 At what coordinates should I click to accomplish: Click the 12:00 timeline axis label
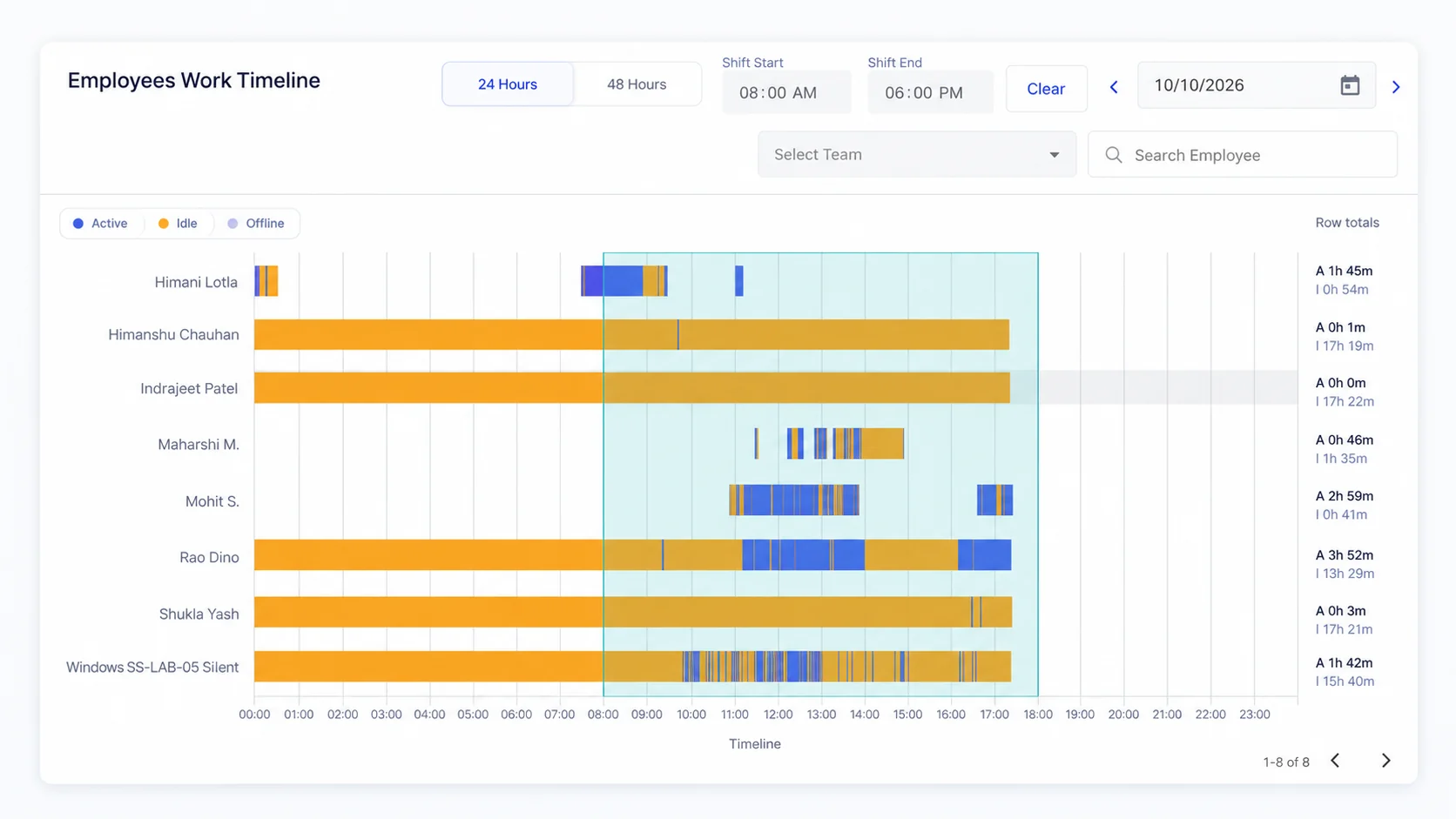tap(778, 715)
